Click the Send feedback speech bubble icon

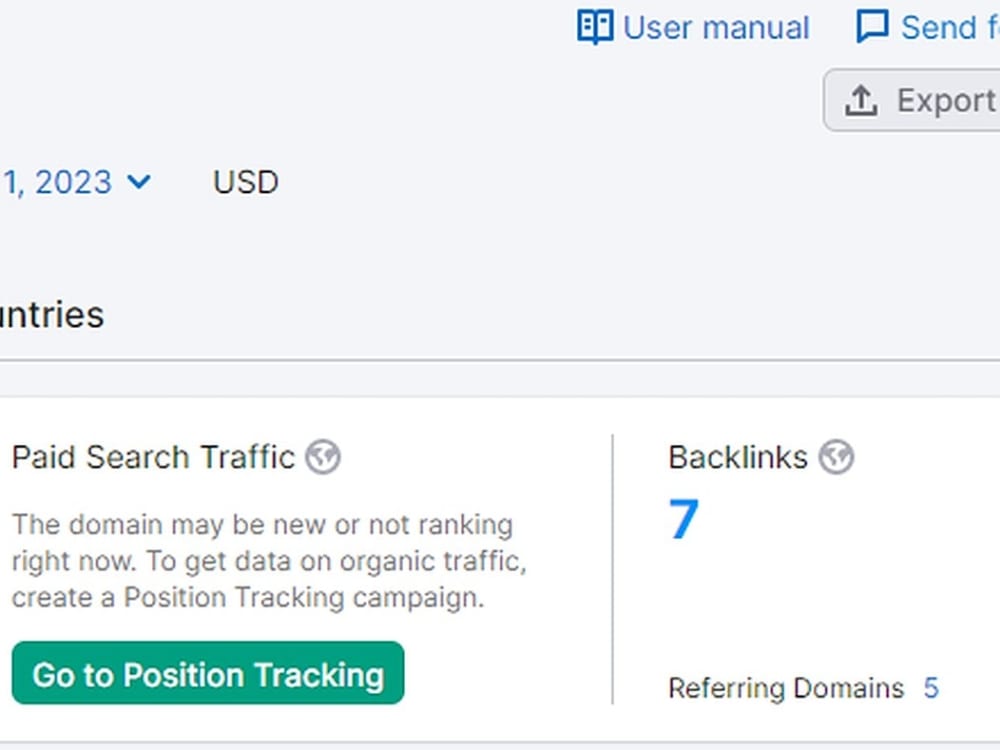coord(872,27)
